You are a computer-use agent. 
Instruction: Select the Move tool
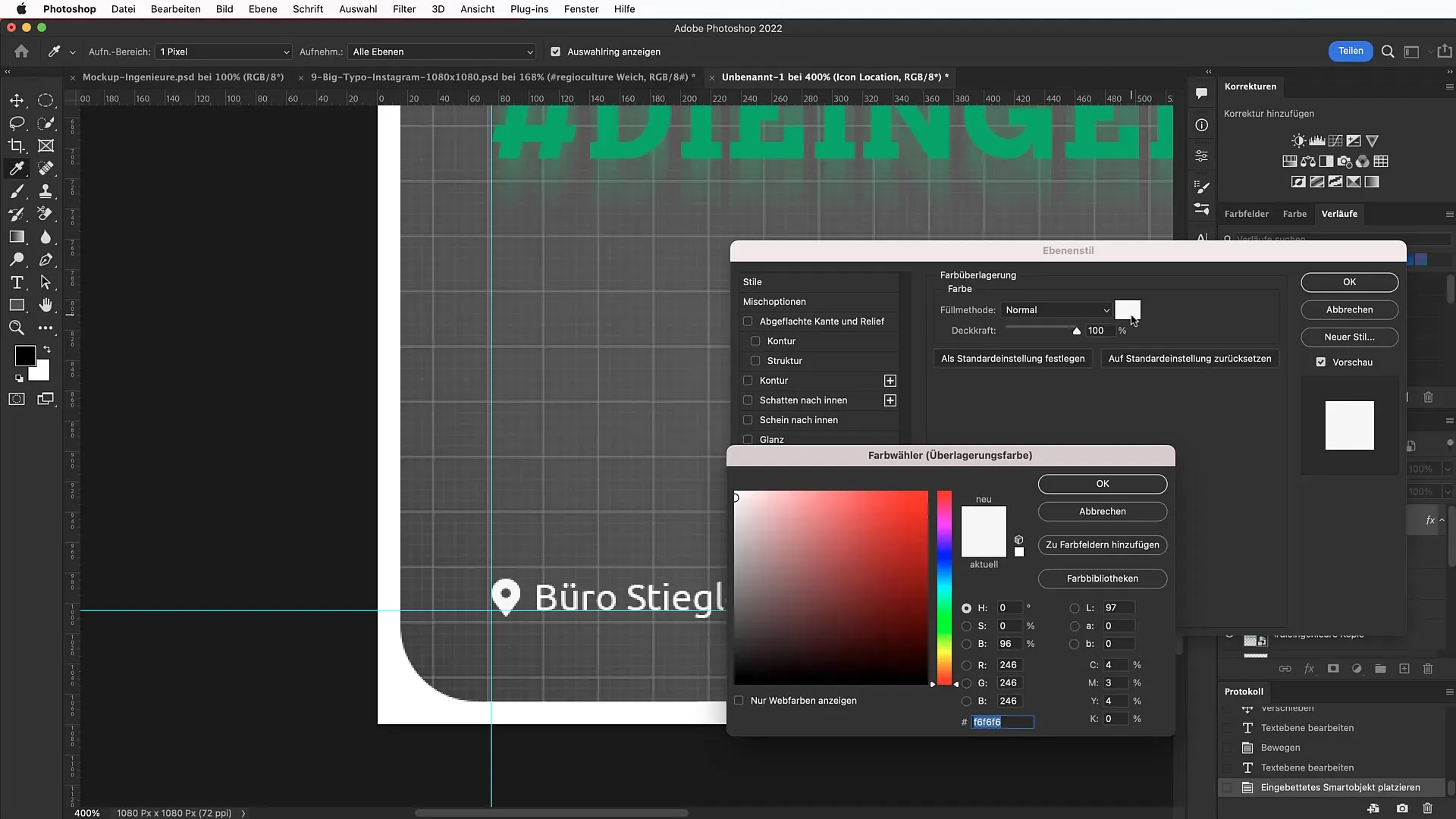[x=17, y=100]
